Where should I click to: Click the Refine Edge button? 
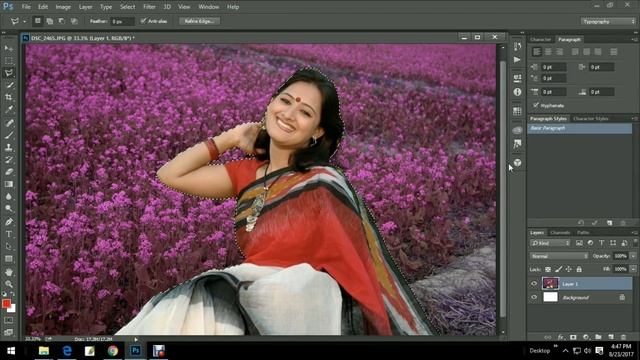pos(200,21)
